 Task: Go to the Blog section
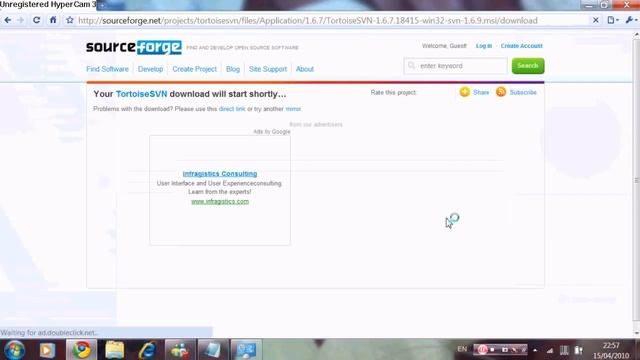[233, 69]
